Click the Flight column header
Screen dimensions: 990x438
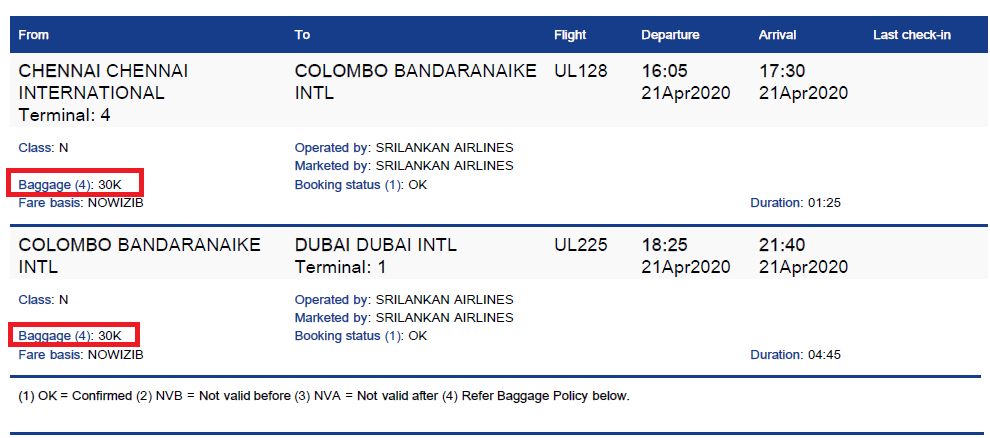pyautogui.click(x=570, y=35)
